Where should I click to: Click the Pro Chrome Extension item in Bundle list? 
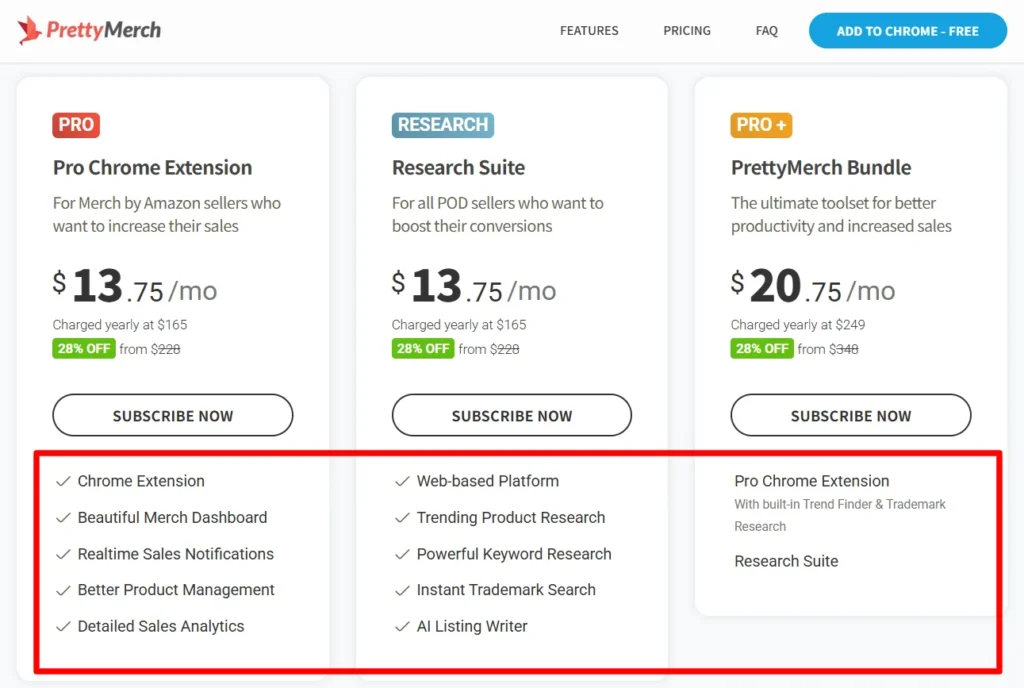811,481
